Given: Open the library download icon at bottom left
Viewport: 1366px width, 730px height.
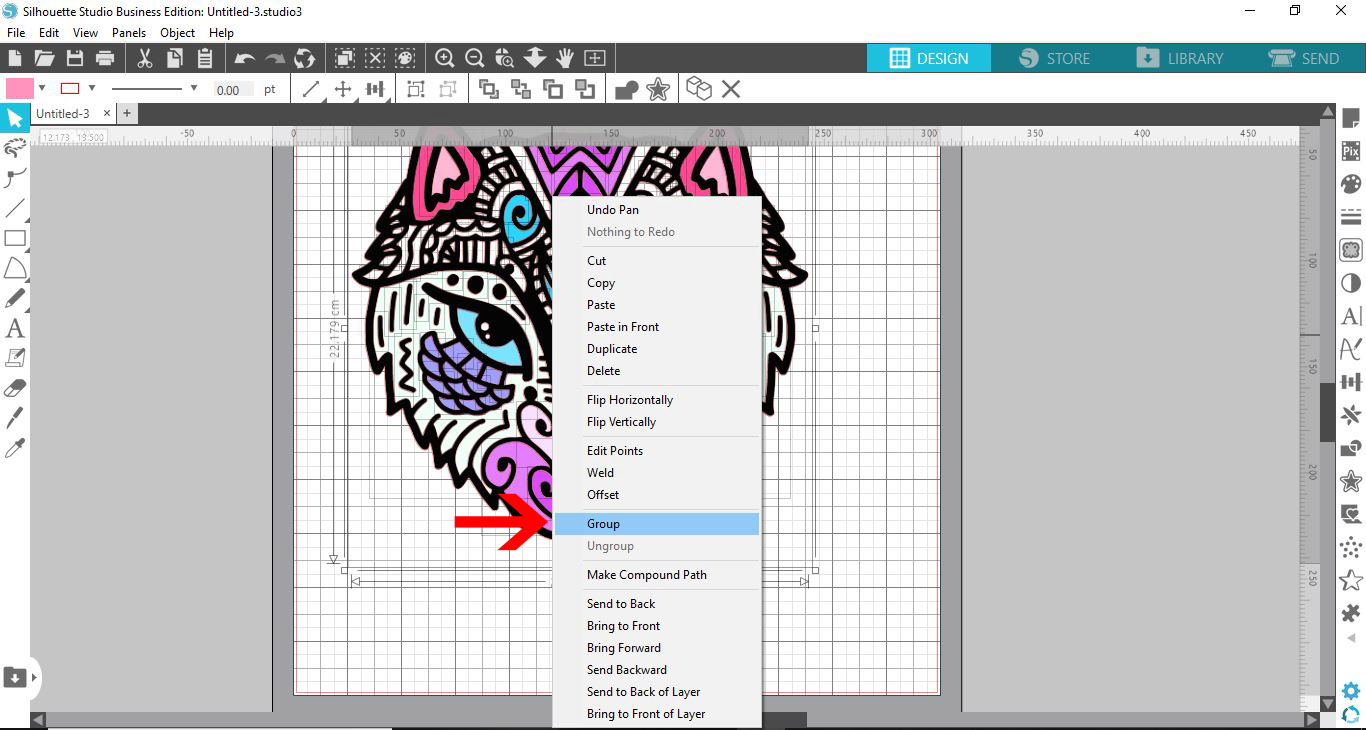Looking at the screenshot, I should [x=15, y=677].
